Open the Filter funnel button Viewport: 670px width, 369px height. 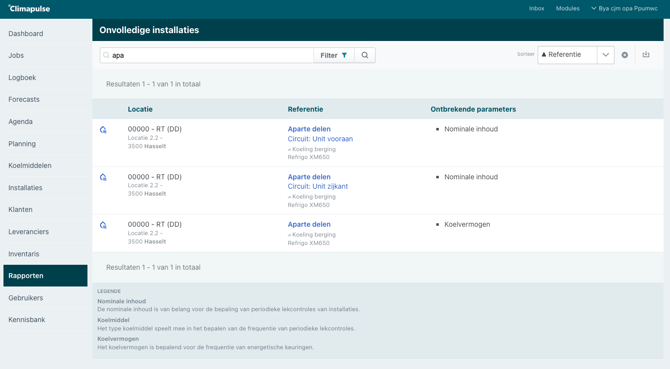(334, 55)
